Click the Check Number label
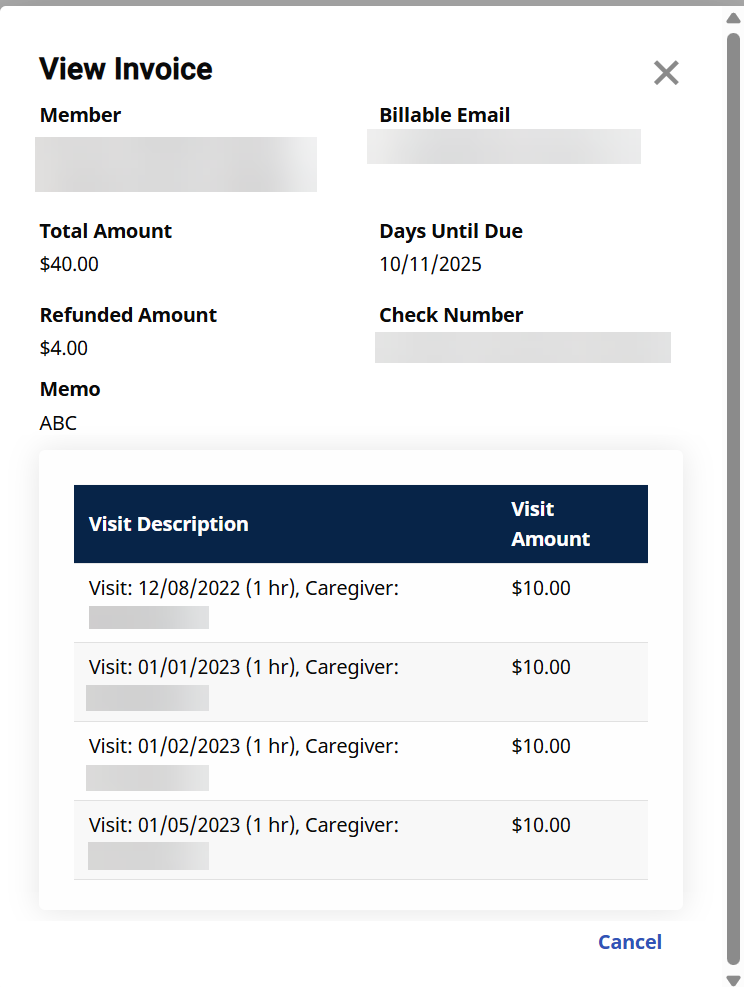The image size is (744, 987). [451, 315]
